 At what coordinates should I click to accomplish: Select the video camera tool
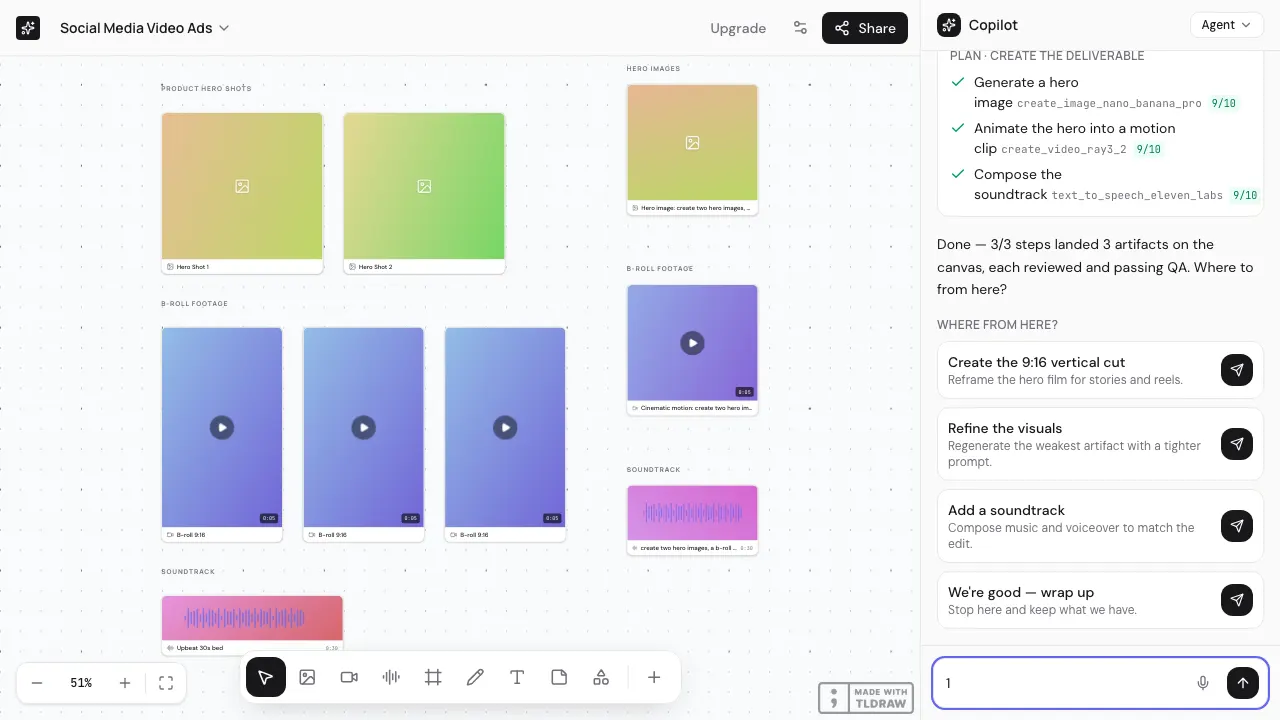(349, 677)
